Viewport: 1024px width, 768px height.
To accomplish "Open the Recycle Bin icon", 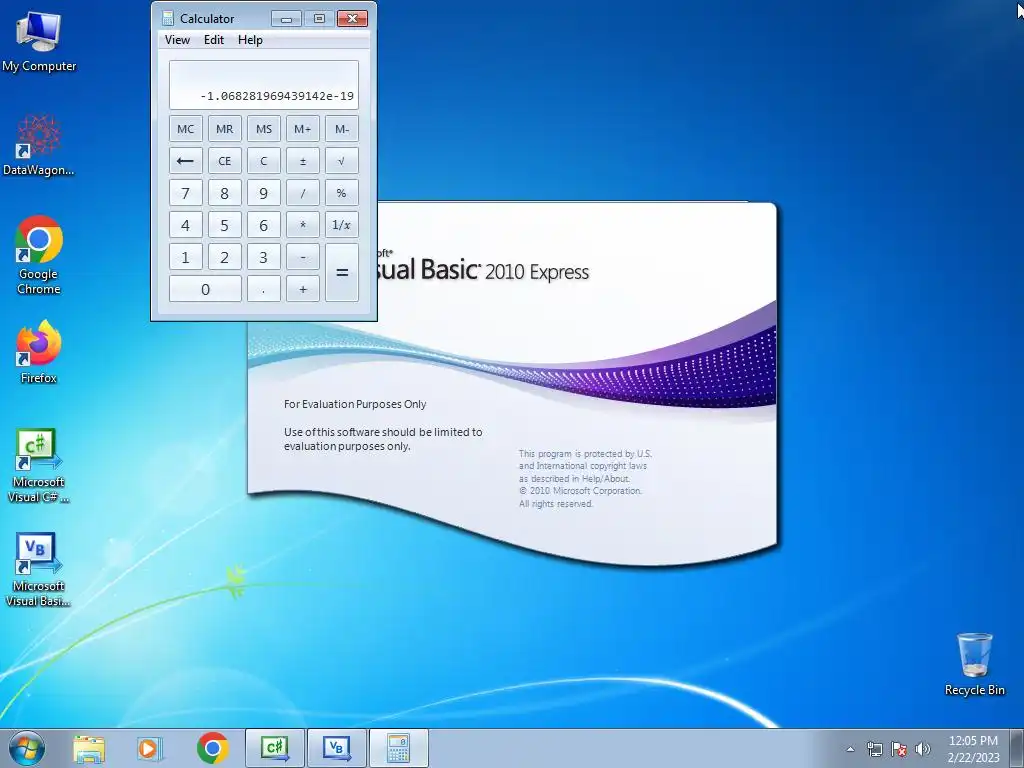I will pyautogui.click(x=974, y=664).
